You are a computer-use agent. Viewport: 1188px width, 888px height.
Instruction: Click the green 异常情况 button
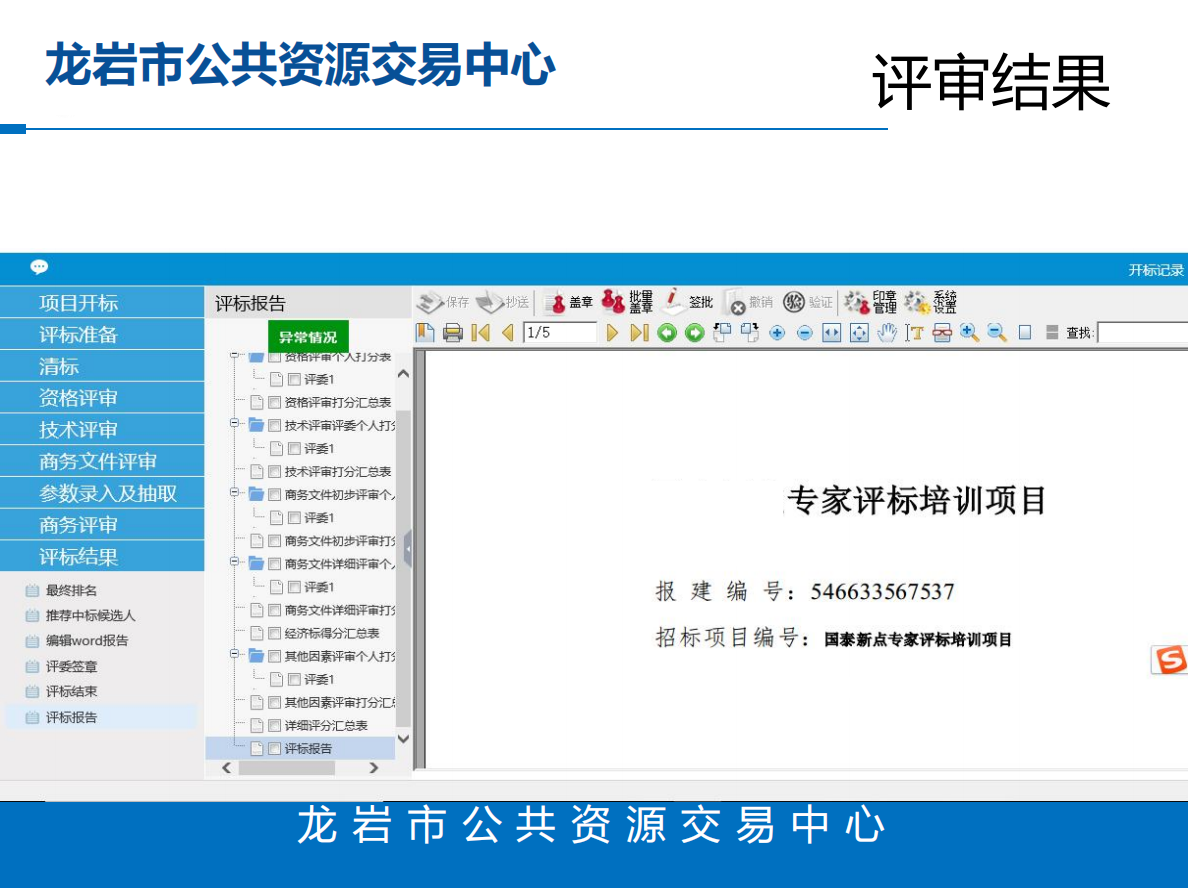pyautogui.click(x=307, y=337)
